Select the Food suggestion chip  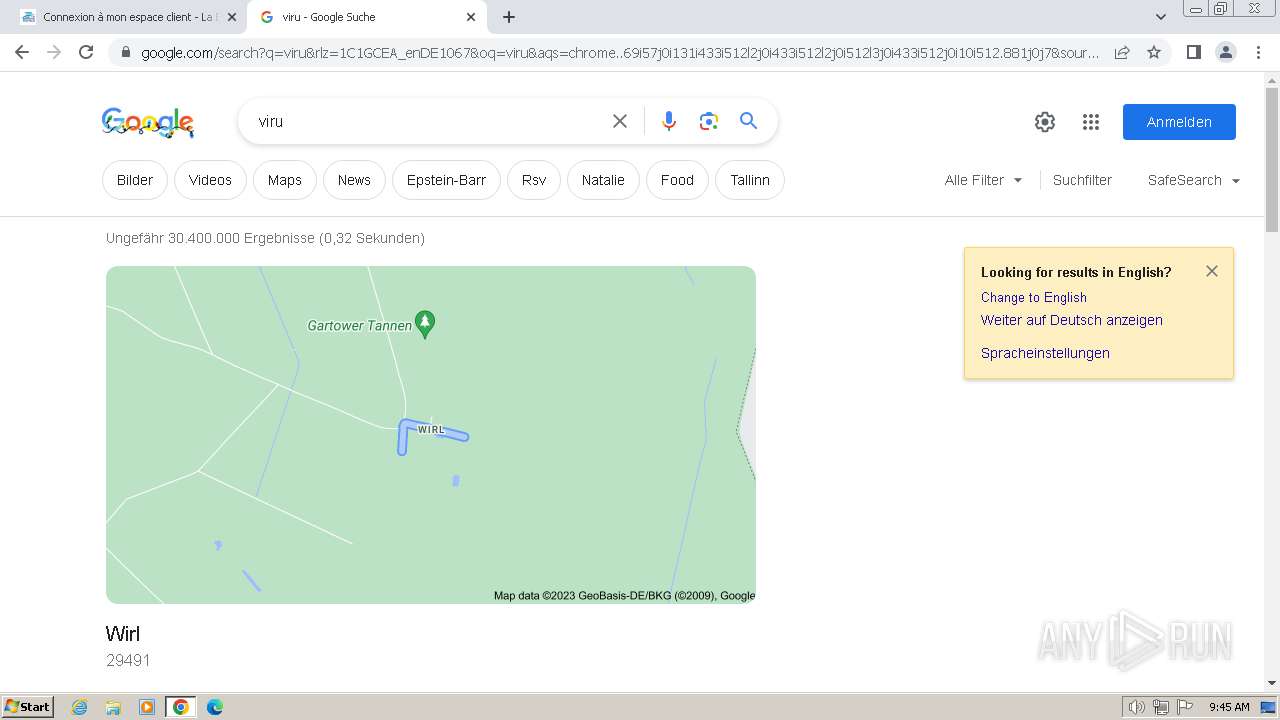[x=677, y=180]
